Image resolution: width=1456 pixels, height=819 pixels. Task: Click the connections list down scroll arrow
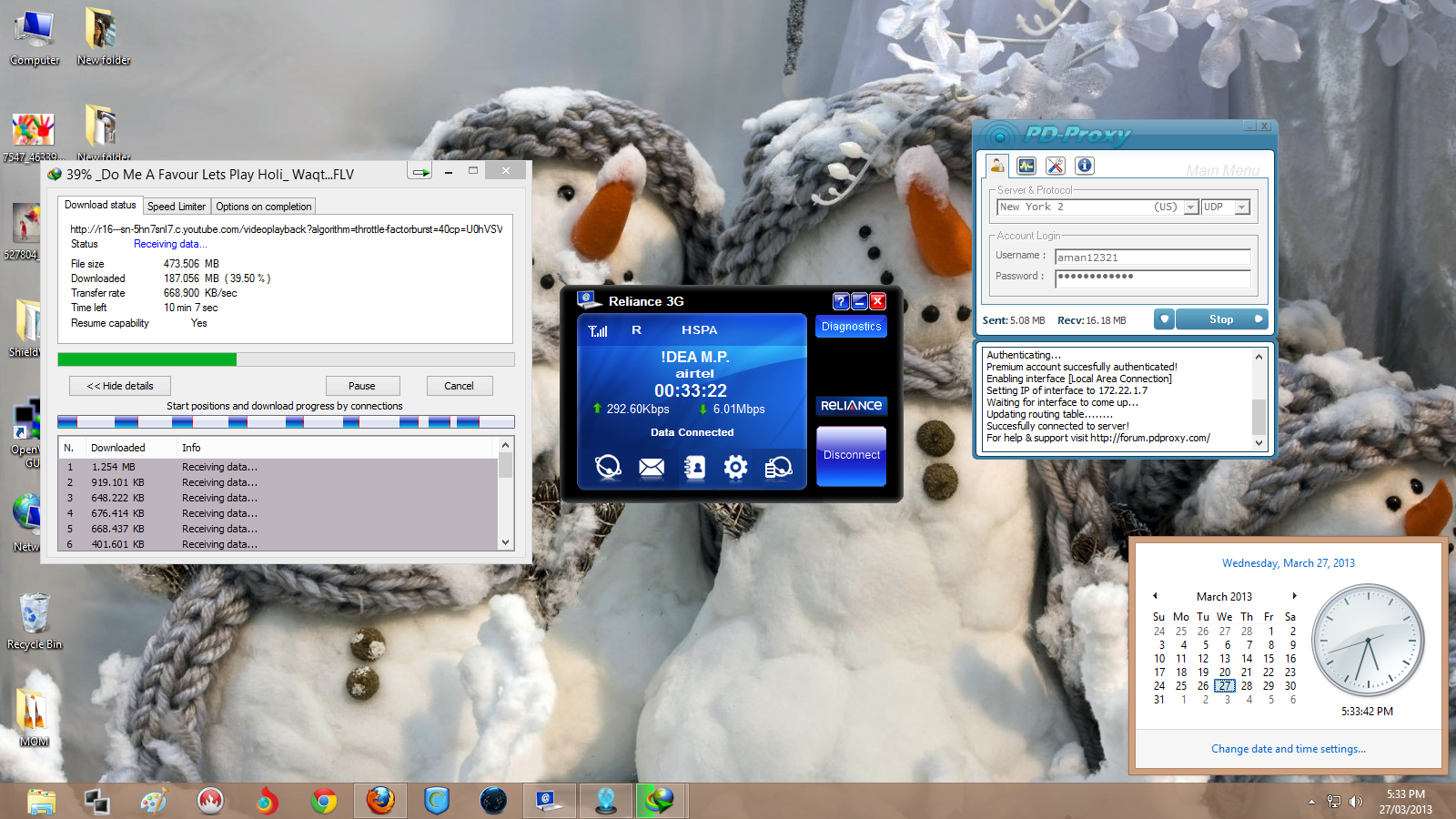pos(506,542)
